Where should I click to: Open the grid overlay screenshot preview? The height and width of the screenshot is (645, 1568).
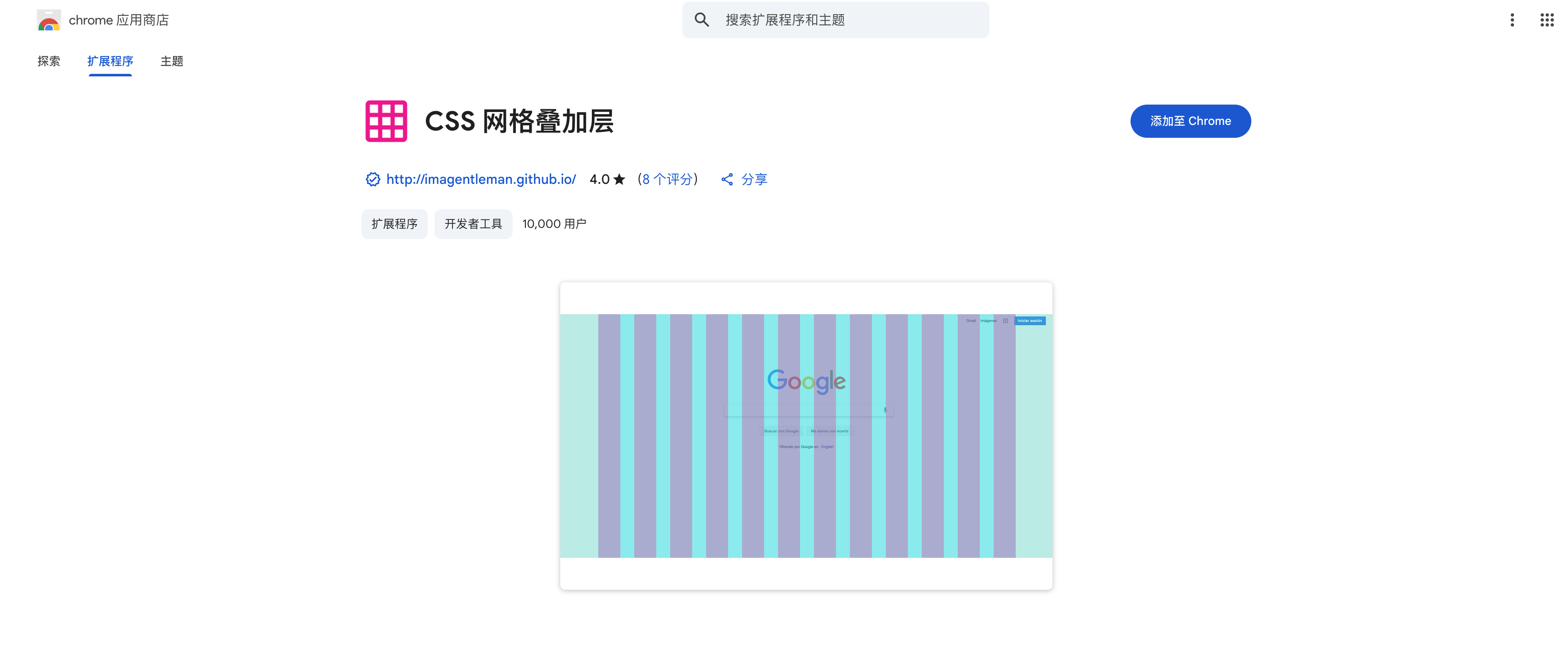806,436
